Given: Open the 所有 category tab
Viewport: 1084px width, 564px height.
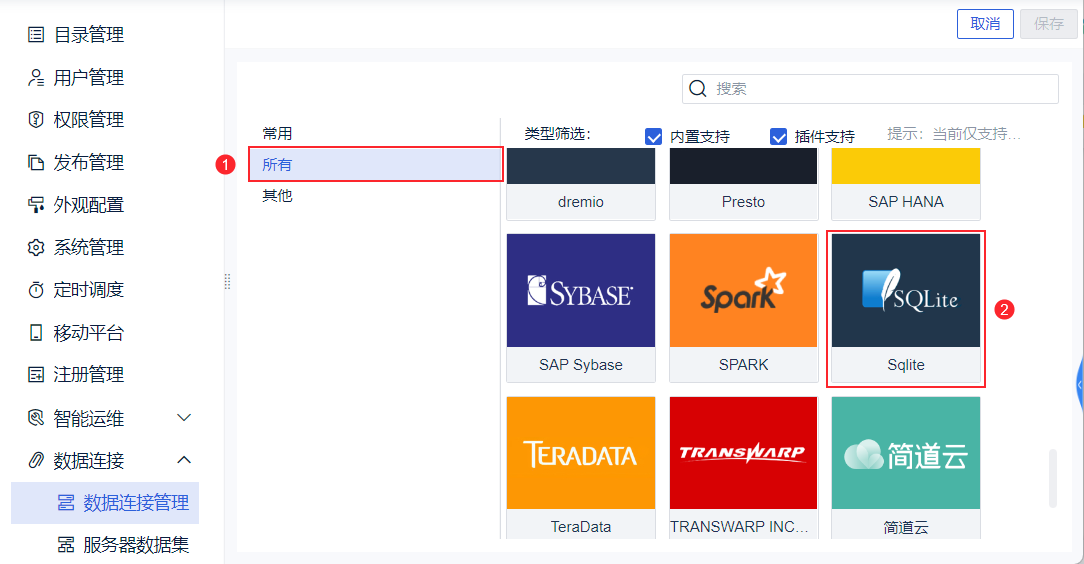Looking at the screenshot, I should pyautogui.click(x=375, y=164).
